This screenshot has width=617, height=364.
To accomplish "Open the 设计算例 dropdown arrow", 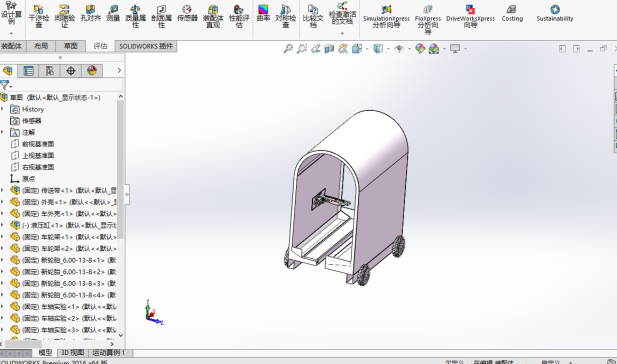I will [x=11, y=33].
